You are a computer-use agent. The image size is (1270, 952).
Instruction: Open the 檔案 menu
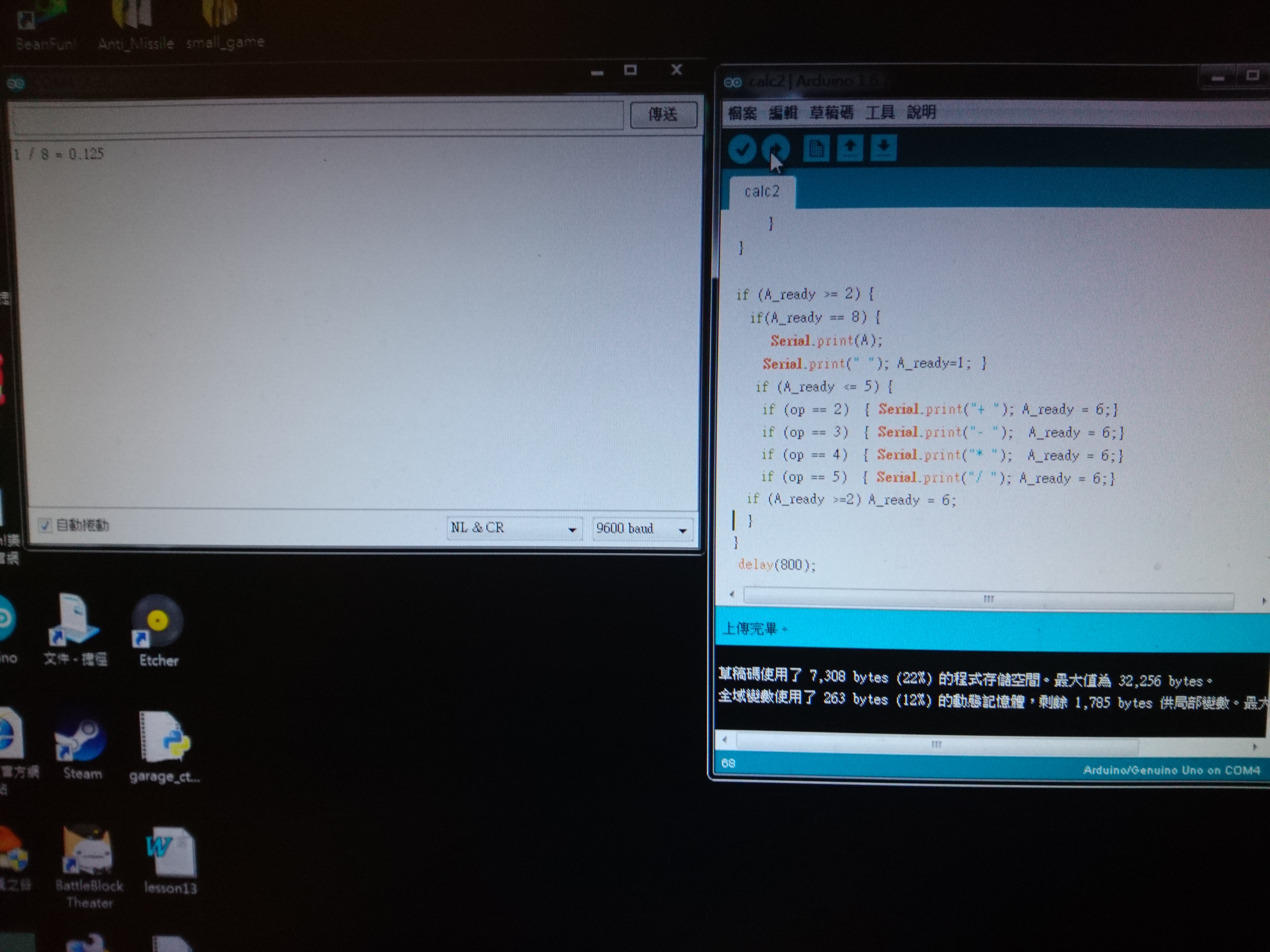click(742, 113)
